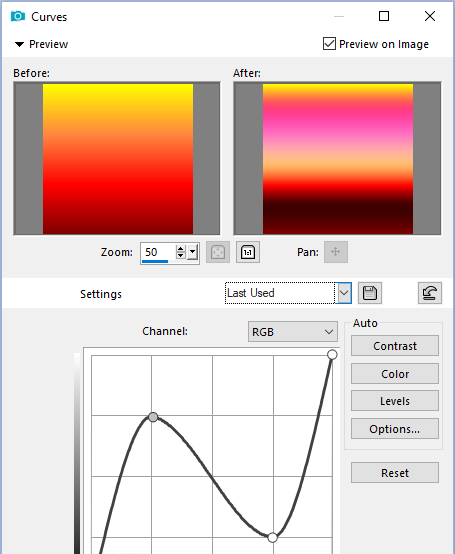Select the top-right curve end point
The width and height of the screenshot is (455, 554).
332,355
